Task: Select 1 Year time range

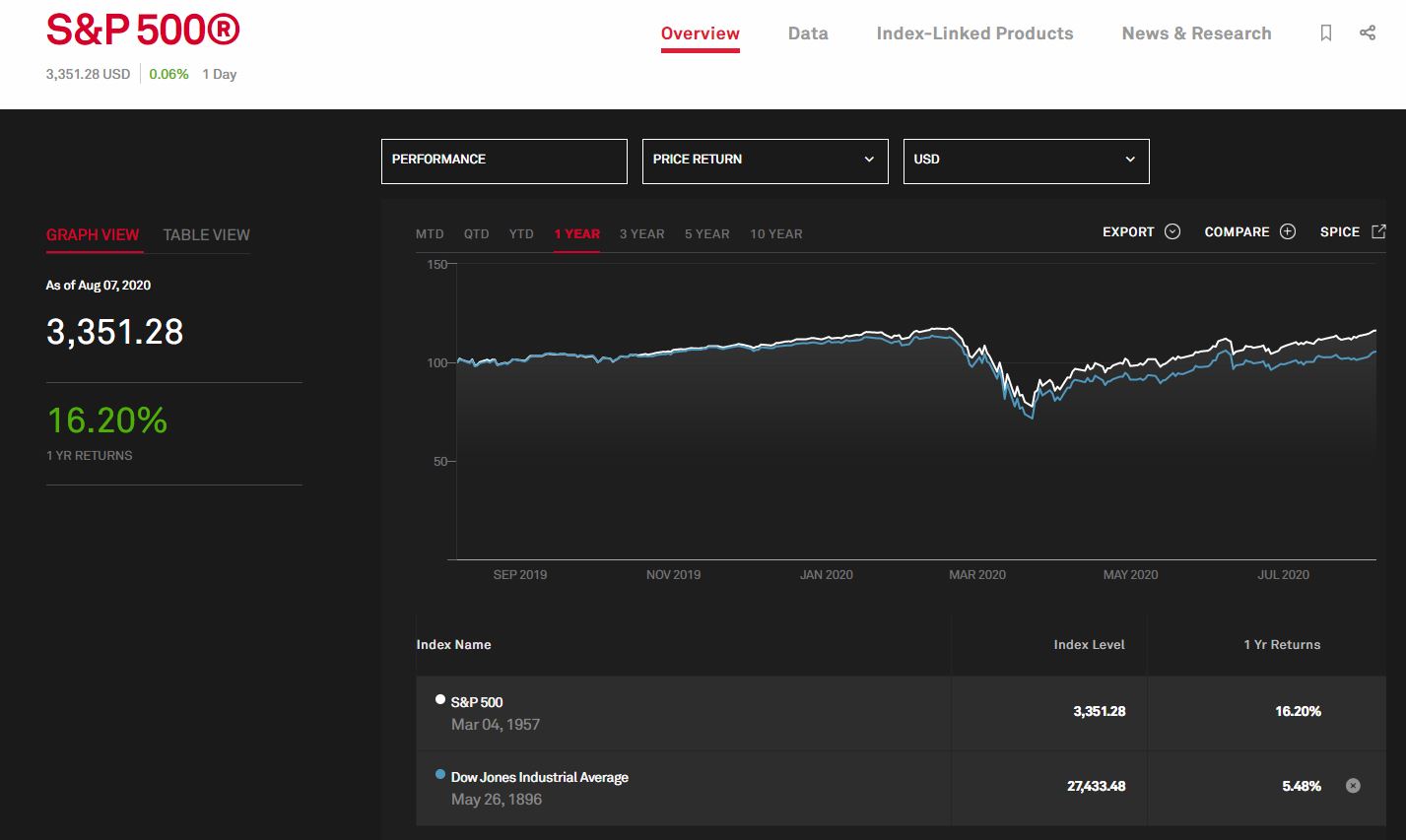Action: coord(576,233)
